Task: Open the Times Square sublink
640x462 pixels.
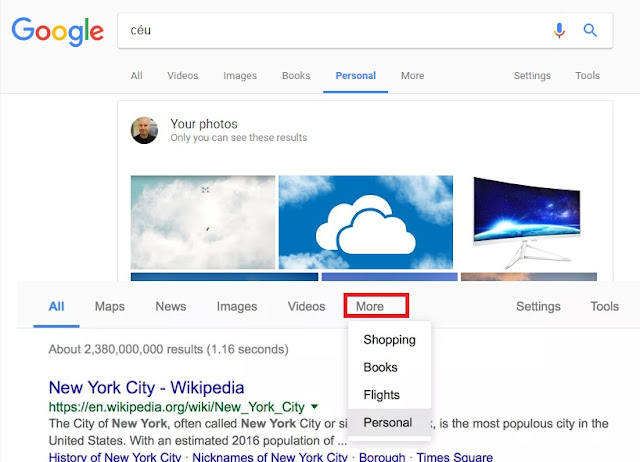Action: [x=454, y=457]
